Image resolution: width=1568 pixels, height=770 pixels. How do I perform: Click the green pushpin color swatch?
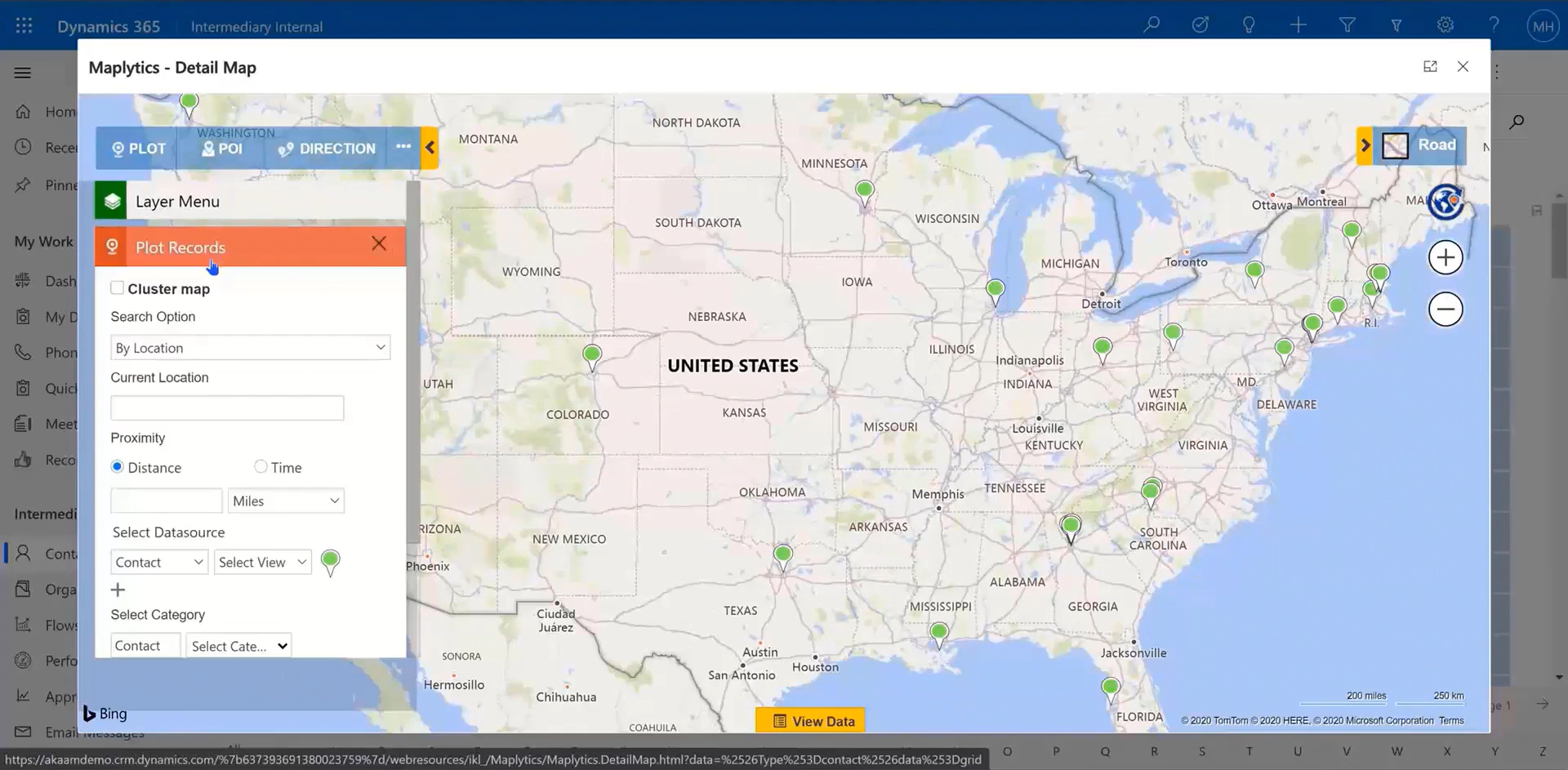[x=331, y=562]
